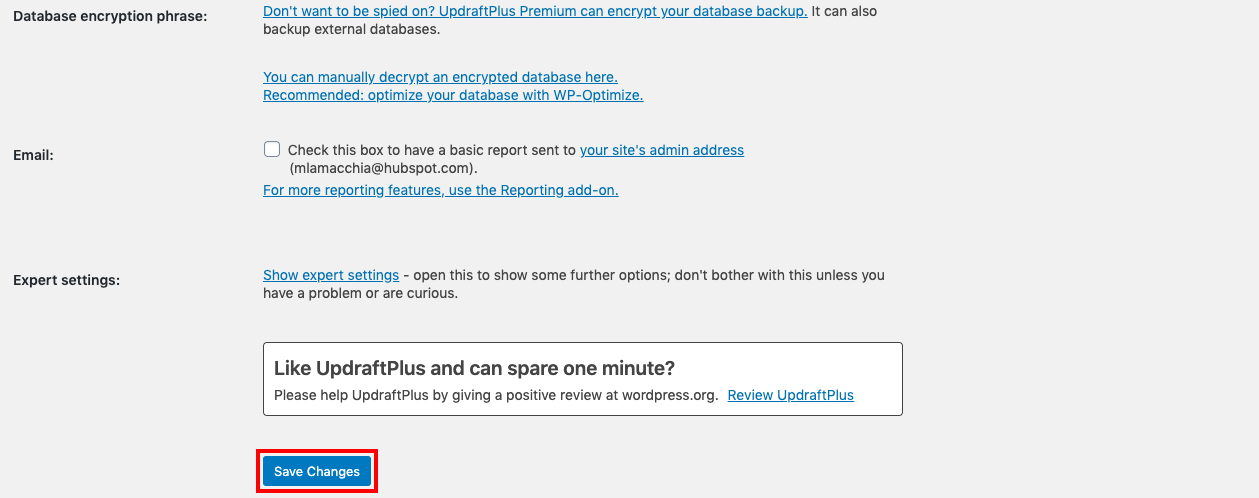Click the Save Changes button
The height and width of the screenshot is (498, 1259).
[317, 472]
